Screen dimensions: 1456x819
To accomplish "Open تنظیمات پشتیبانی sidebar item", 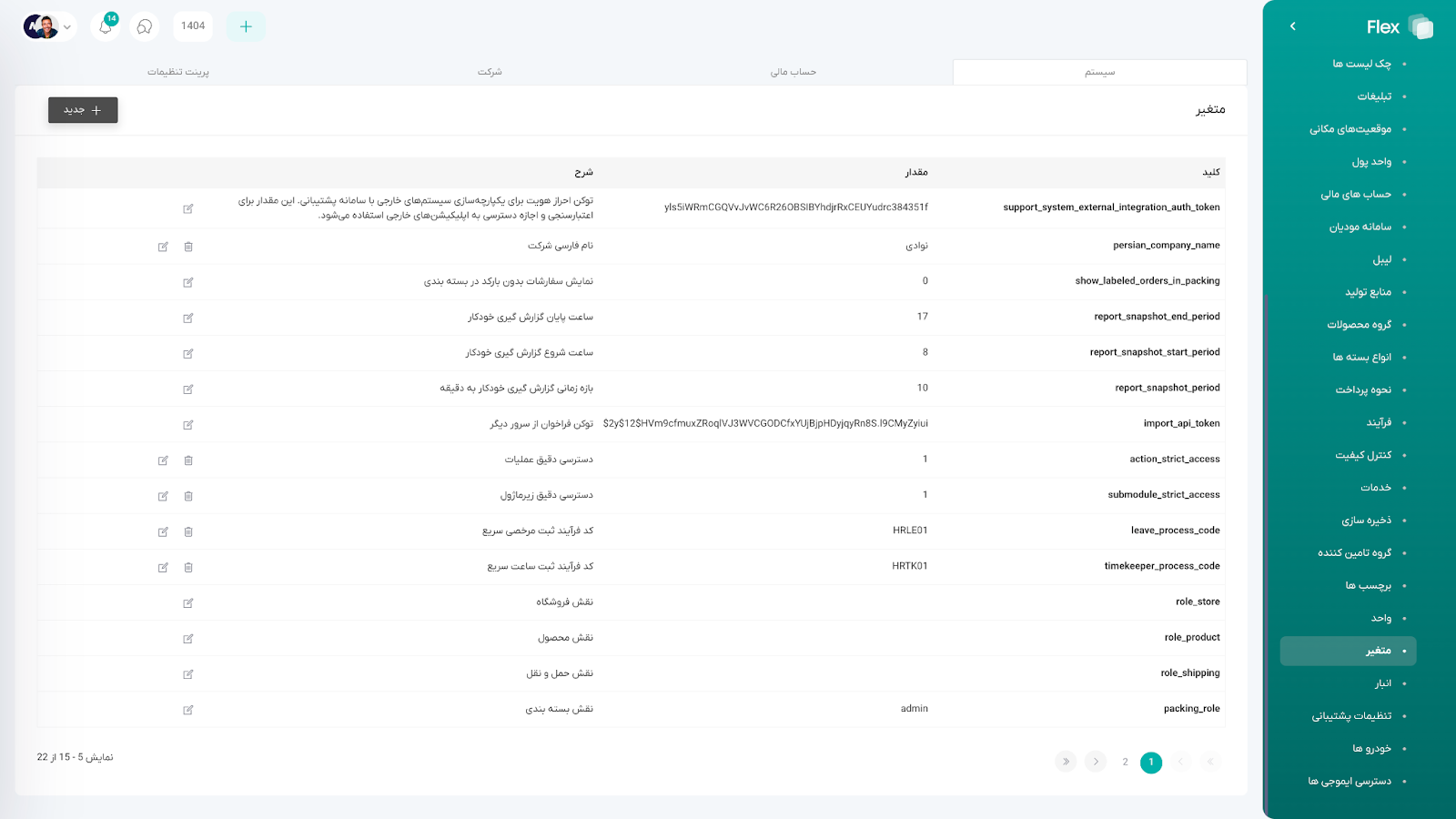I will [1350, 716].
